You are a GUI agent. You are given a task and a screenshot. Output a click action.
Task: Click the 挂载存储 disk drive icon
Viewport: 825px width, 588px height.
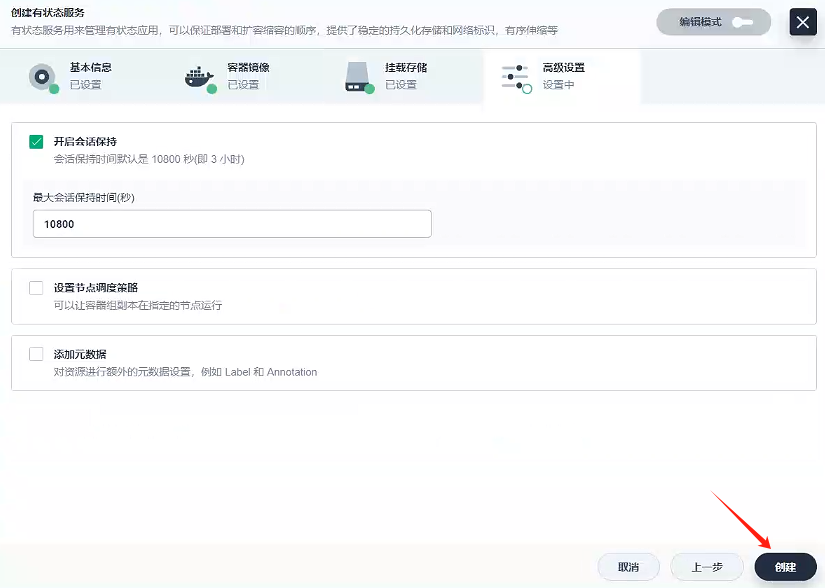click(359, 78)
